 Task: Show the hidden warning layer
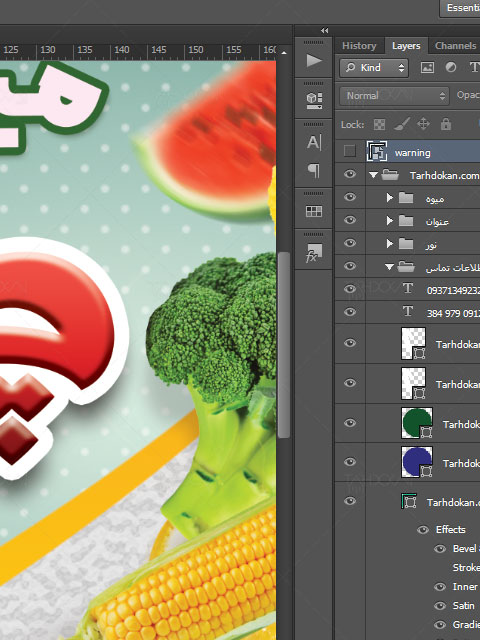(x=349, y=152)
